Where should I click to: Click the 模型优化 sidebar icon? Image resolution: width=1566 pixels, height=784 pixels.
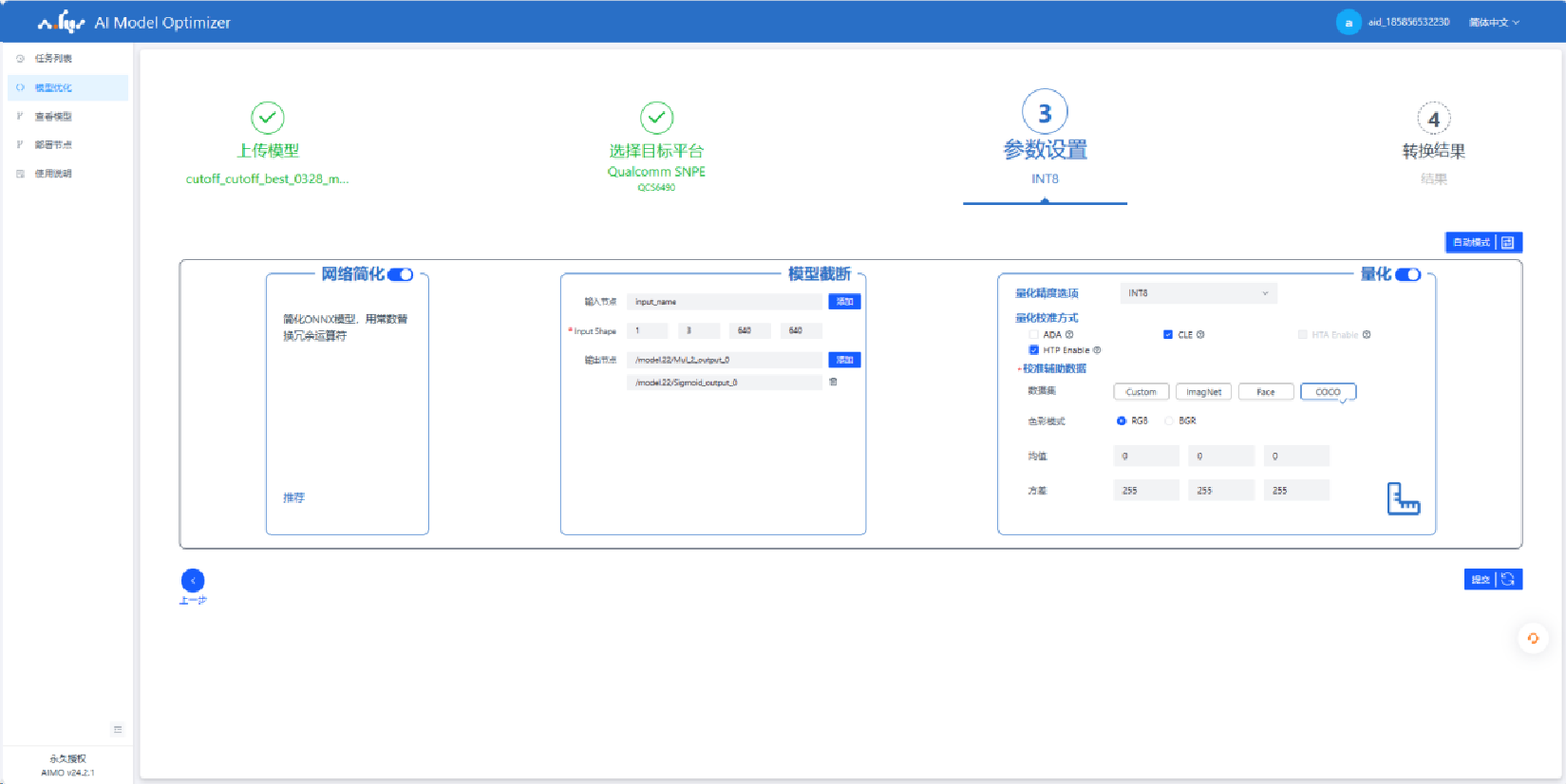(20, 87)
